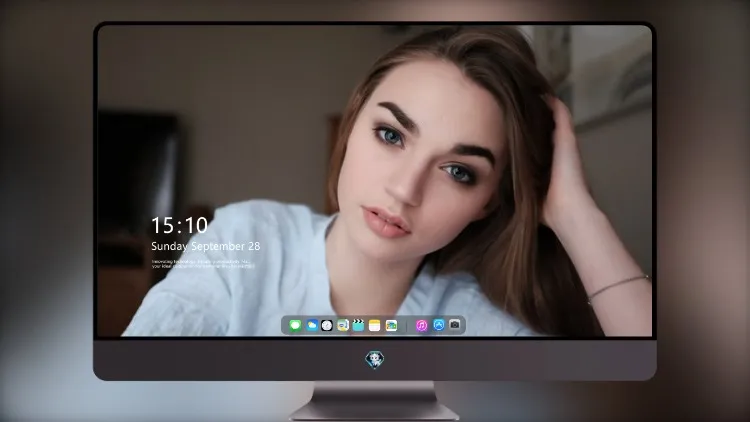Launch the Weather app from the dock
Screen dimensions: 750x422
point(311,325)
